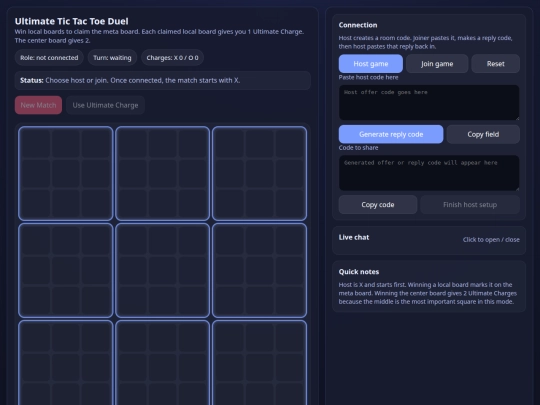Click Use Ultimate Charge button
The width and height of the screenshot is (540, 405).
pos(105,105)
